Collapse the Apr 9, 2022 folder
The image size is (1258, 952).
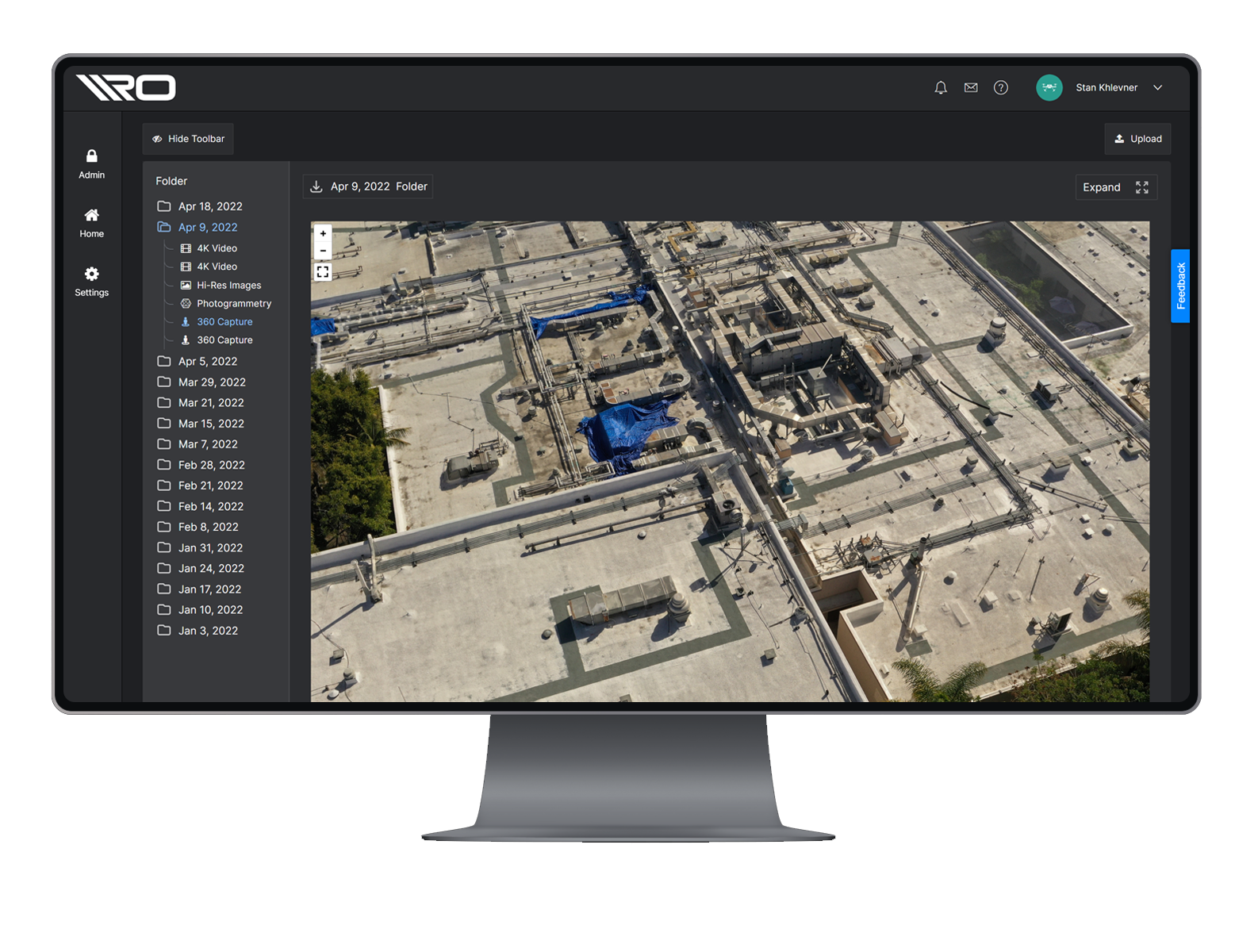[198, 228]
